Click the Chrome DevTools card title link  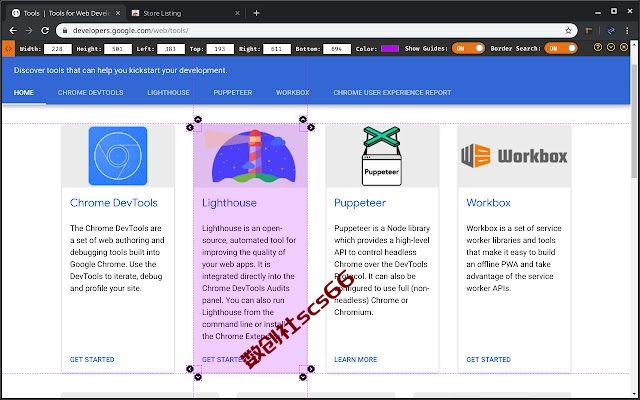[x=113, y=203]
